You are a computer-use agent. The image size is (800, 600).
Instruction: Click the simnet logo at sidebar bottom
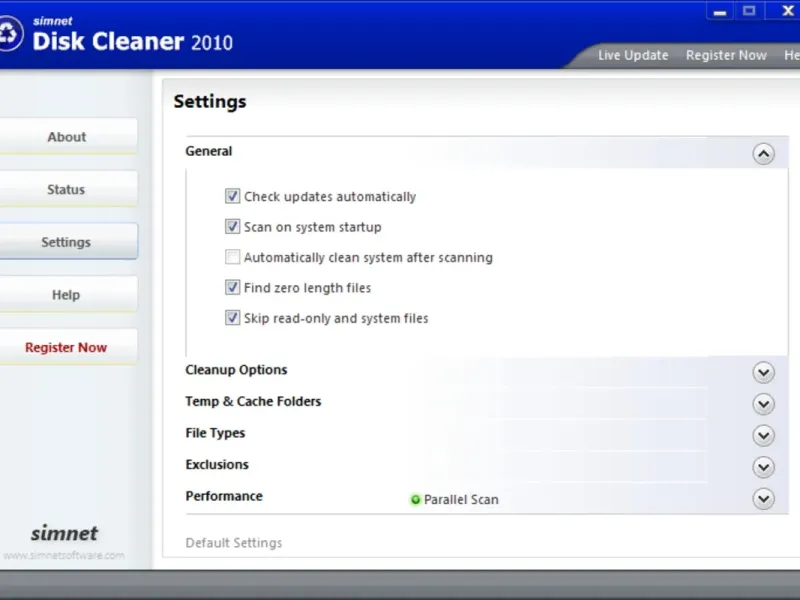tap(64, 533)
